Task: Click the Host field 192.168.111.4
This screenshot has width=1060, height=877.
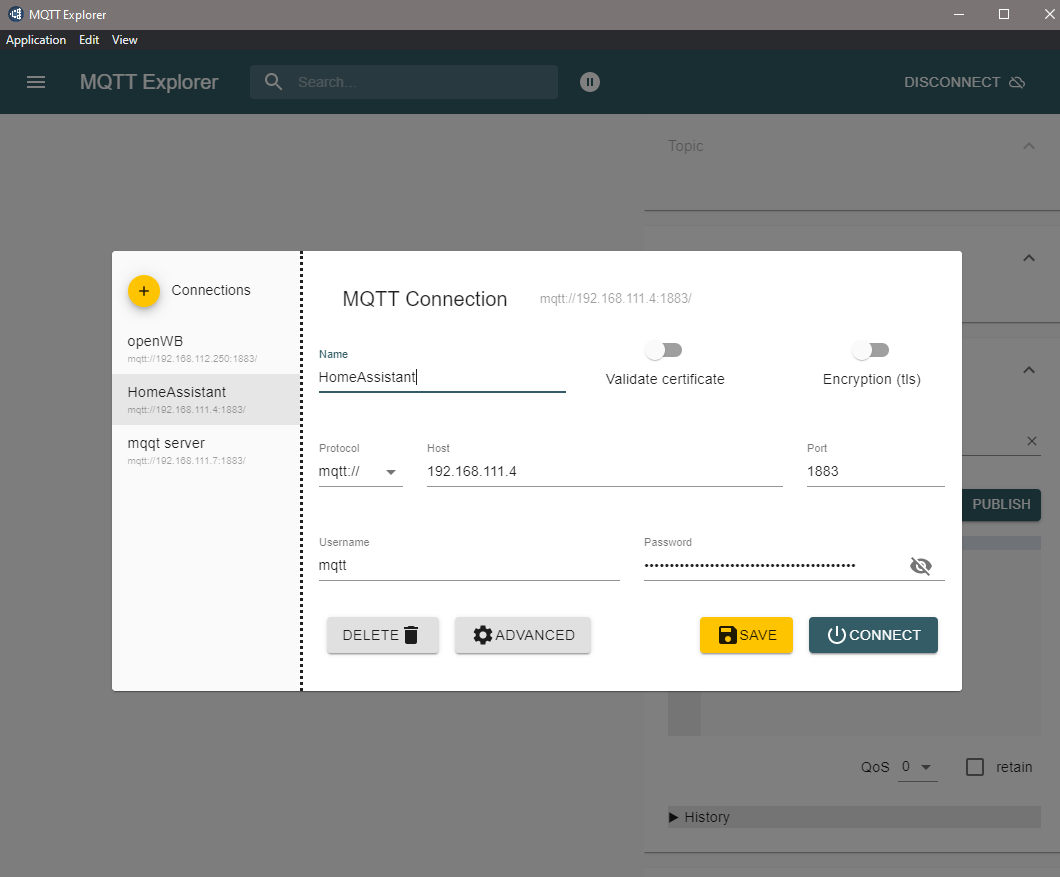Action: pos(604,472)
